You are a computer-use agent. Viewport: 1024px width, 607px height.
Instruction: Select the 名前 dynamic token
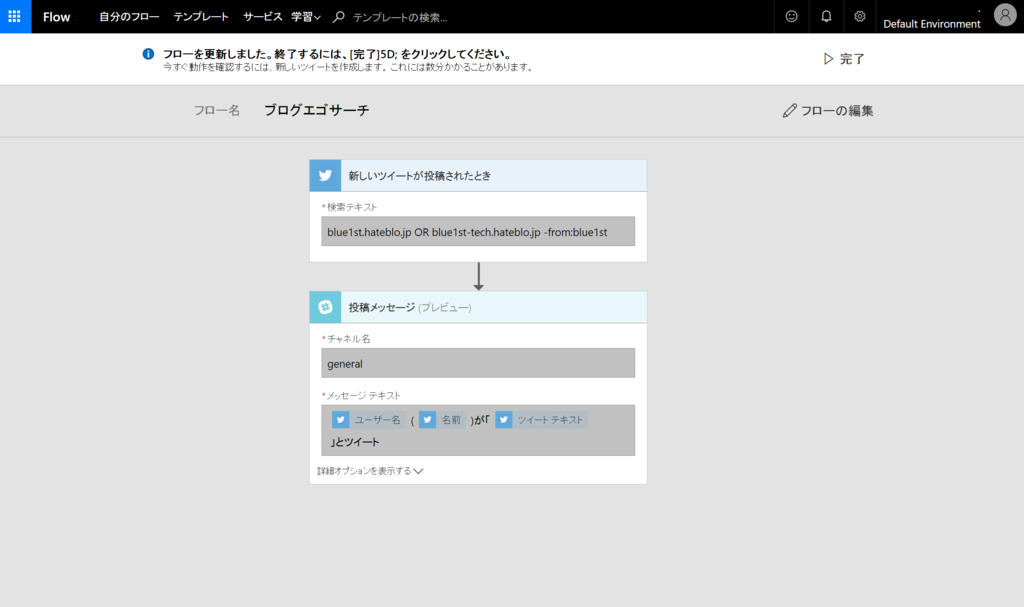click(x=442, y=419)
